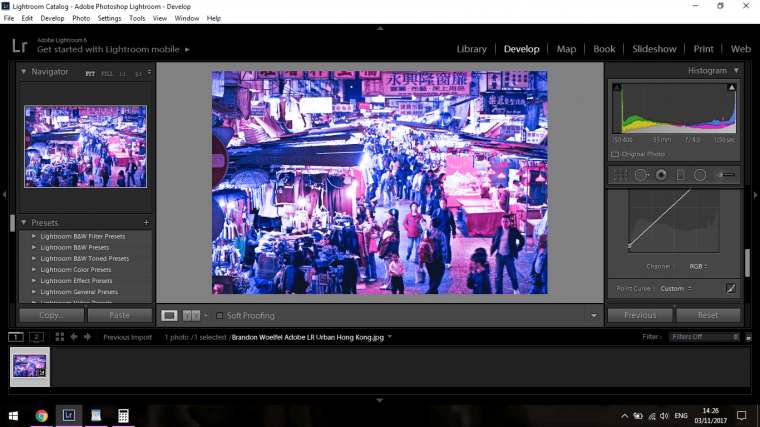Open Grid view from filmstrip bar

pos(60,336)
